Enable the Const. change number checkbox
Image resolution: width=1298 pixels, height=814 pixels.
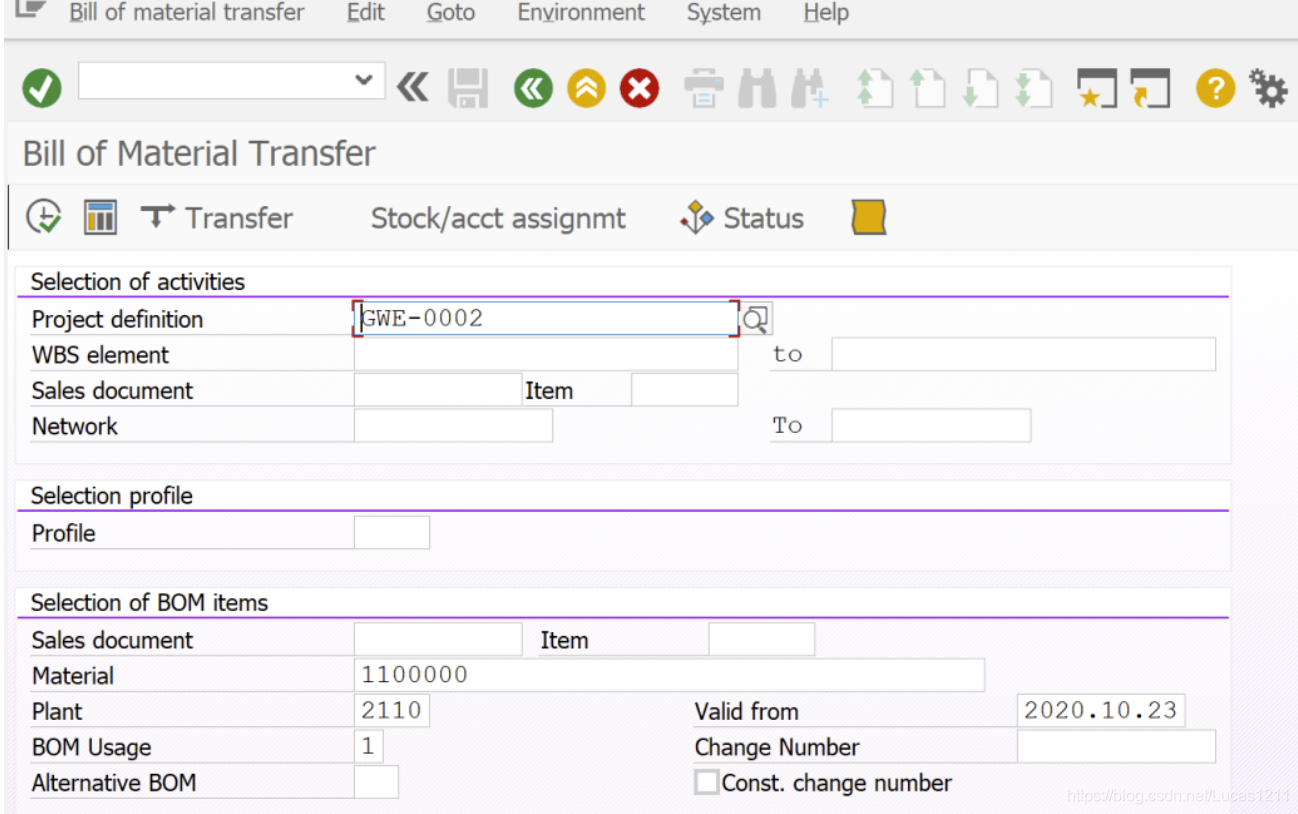point(706,783)
